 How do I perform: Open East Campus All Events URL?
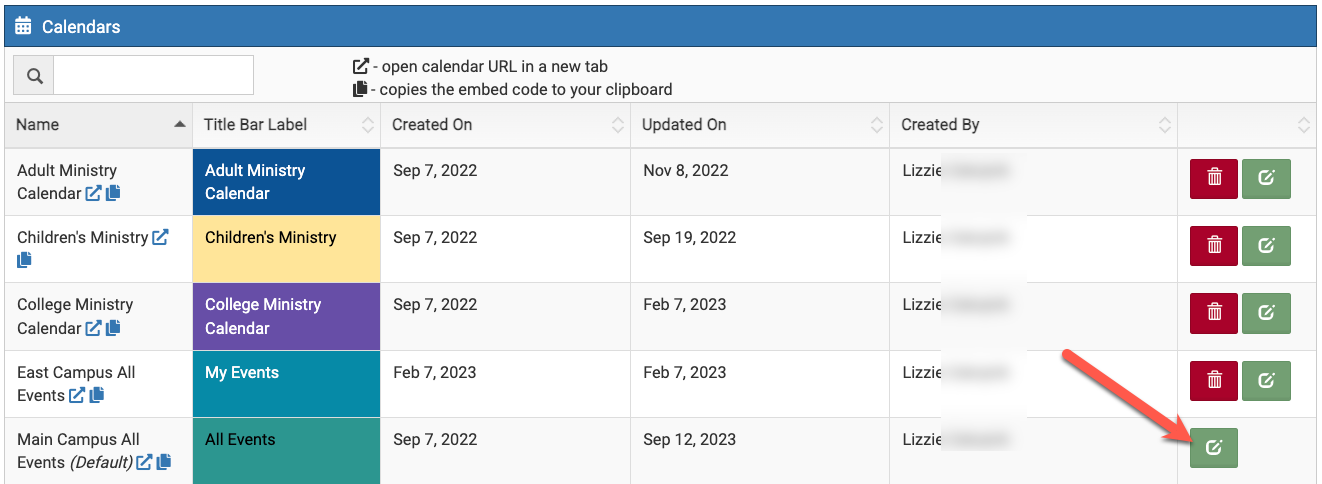pos(77,395)
